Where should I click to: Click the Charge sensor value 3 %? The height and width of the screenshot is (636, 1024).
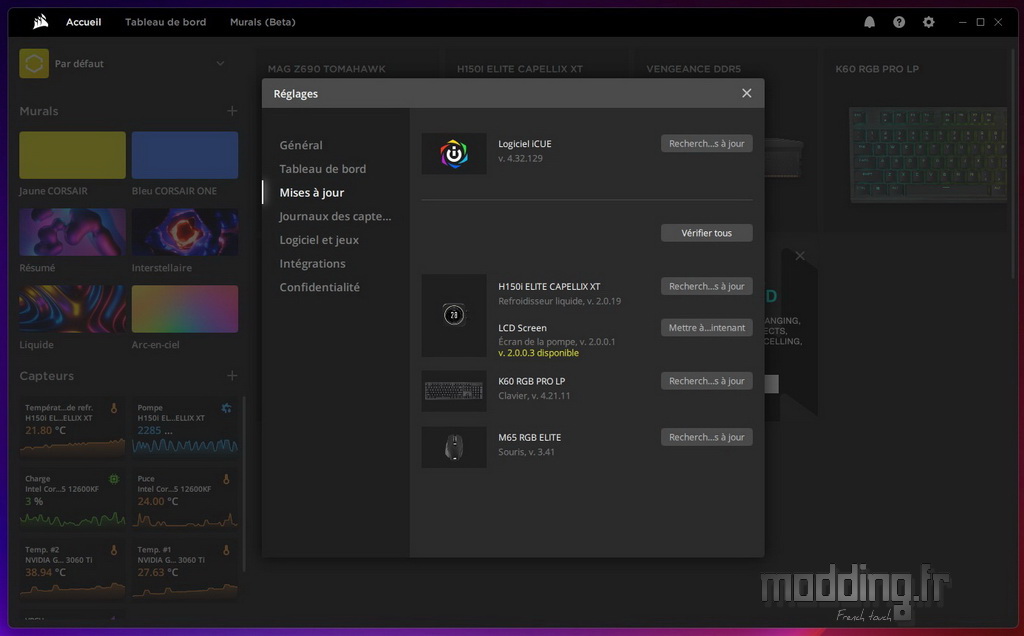coord(34,502)
